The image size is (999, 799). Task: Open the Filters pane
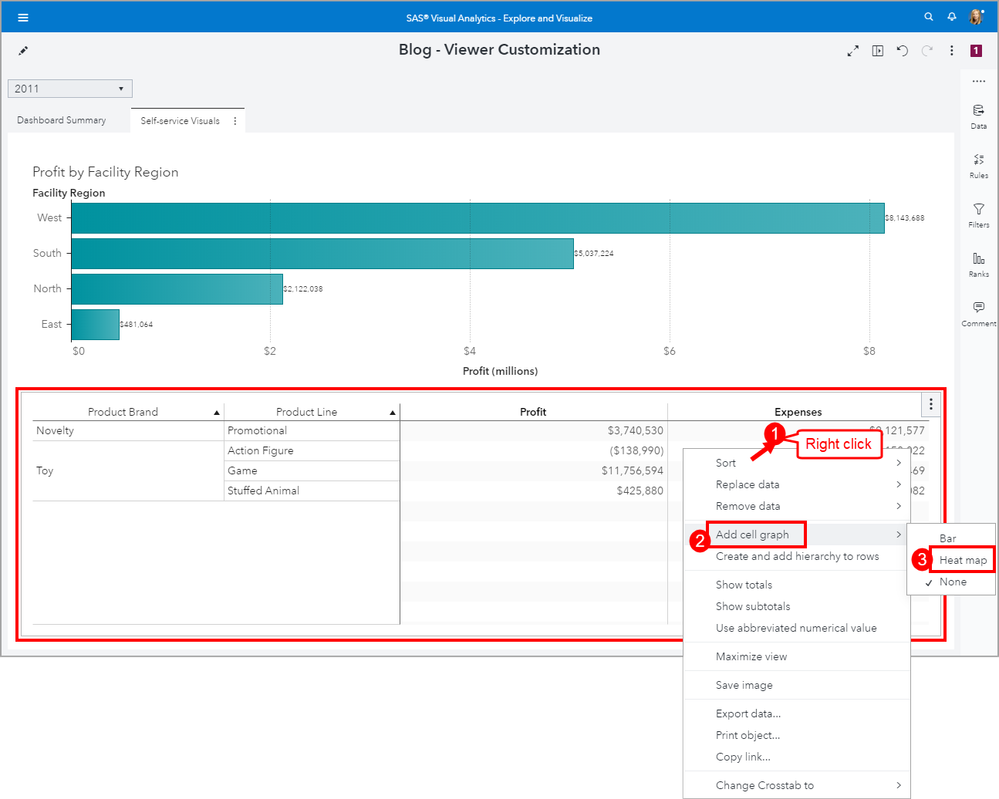(x=978, y=214)
